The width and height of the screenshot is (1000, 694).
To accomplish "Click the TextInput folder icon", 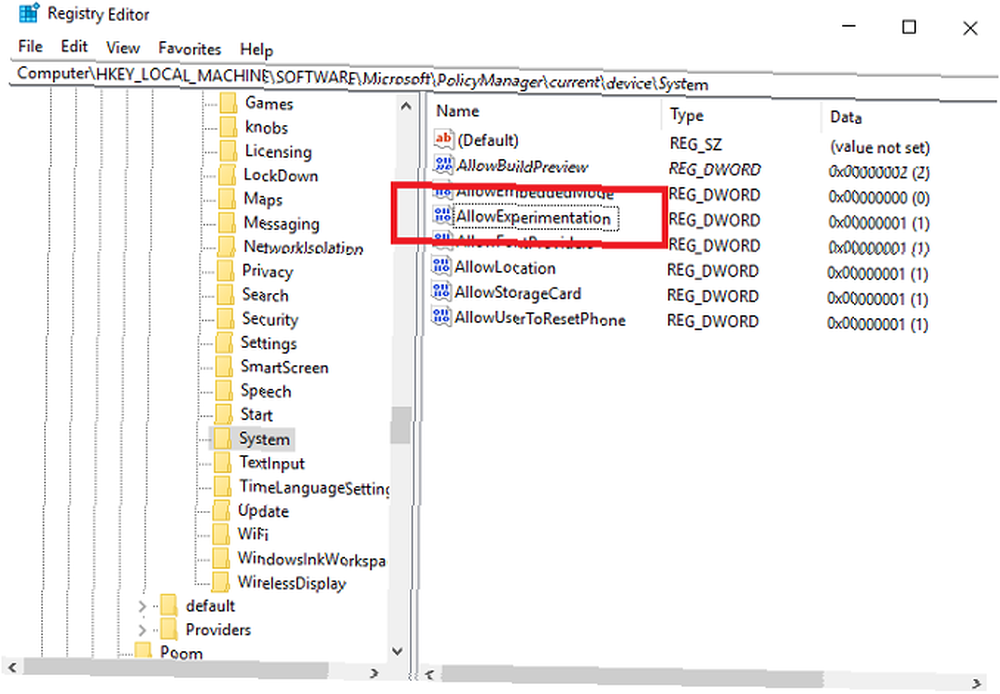I will [x=223, y=462].
